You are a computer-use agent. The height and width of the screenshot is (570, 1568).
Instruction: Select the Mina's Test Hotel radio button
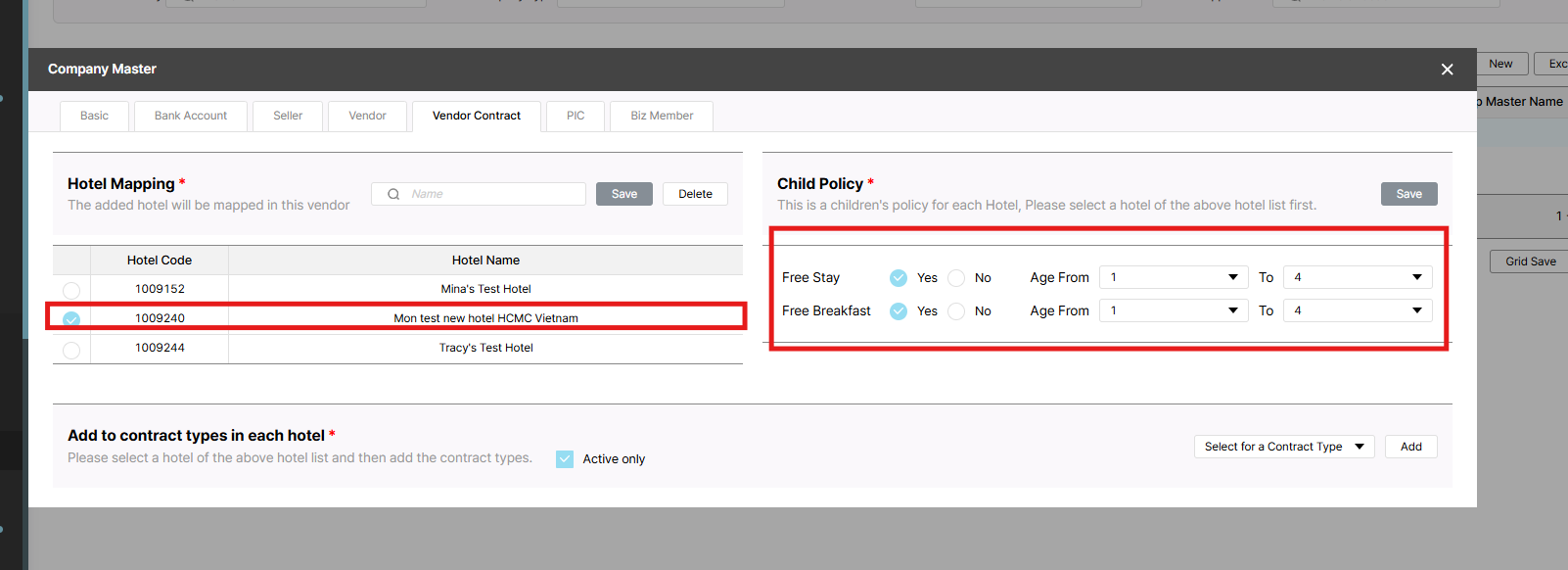tap(71, 290)
